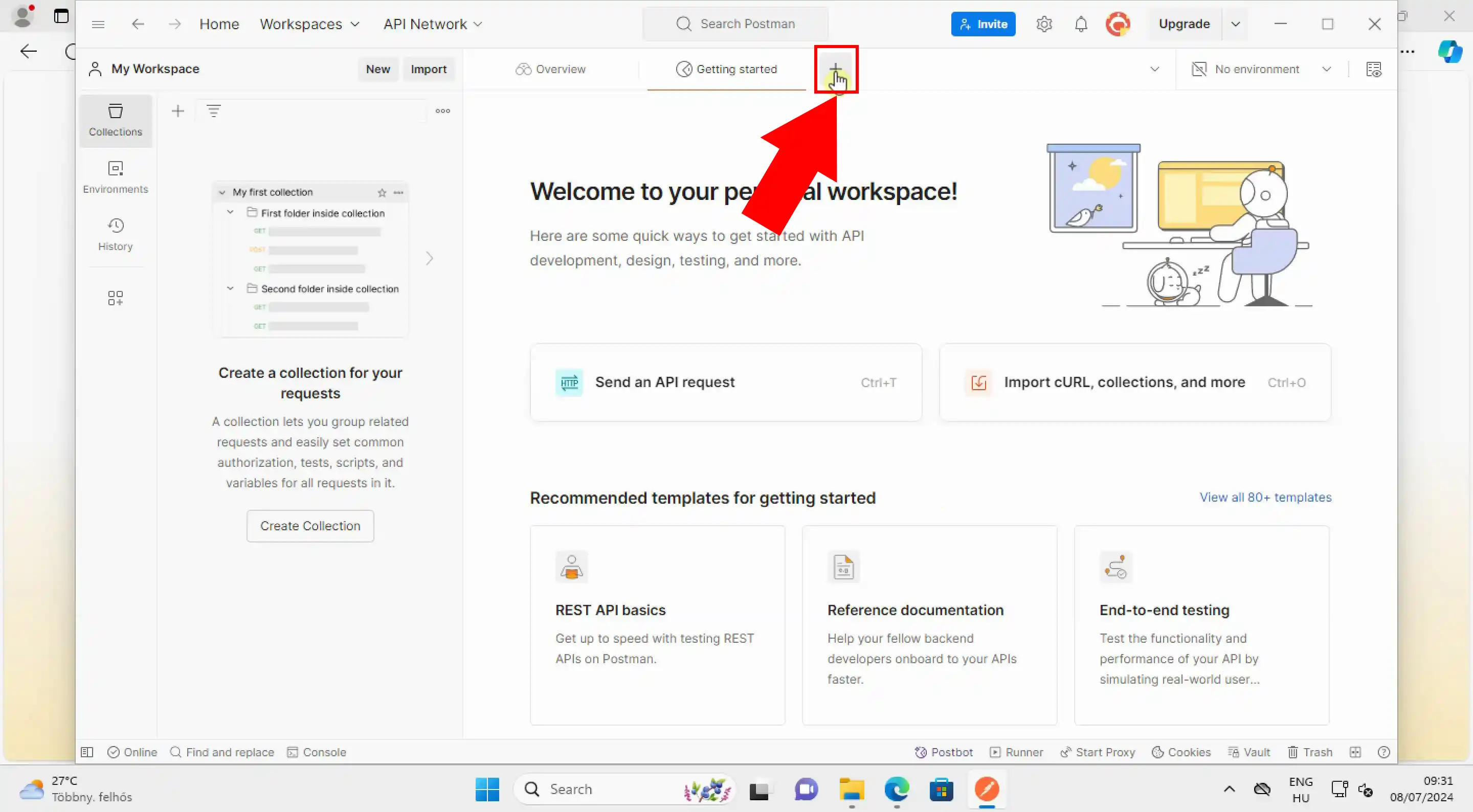This screenshot has height=812, width=1473.
Task: Click Create Collection button
Action: [311, 525]
